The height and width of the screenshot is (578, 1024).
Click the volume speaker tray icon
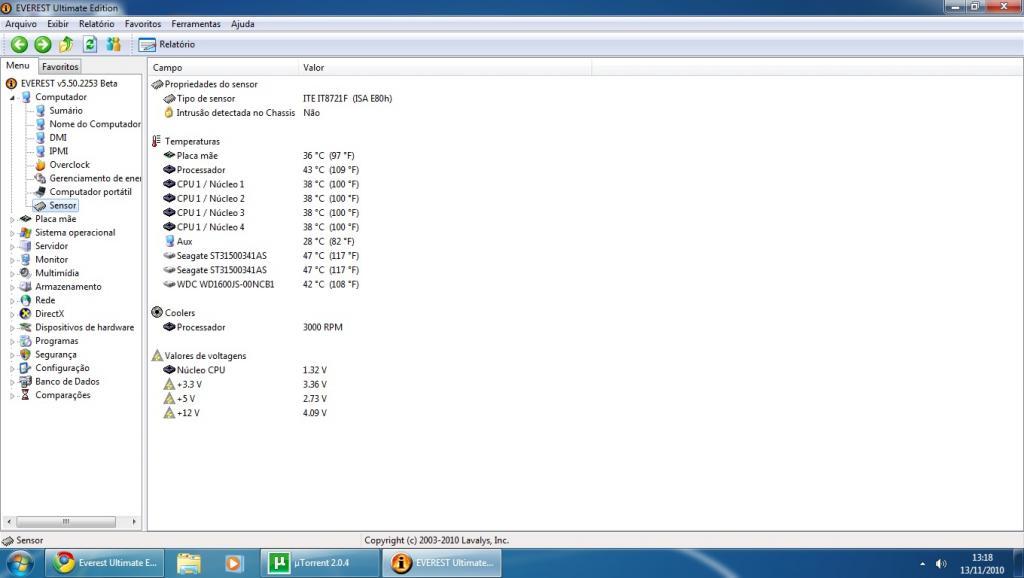point(941,564)
